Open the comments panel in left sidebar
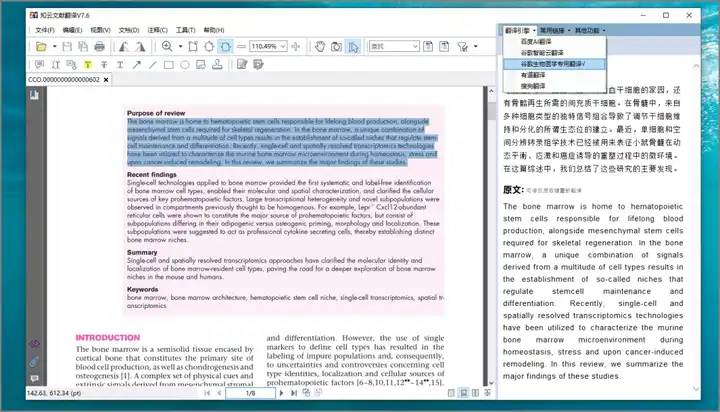 point(34,379)
